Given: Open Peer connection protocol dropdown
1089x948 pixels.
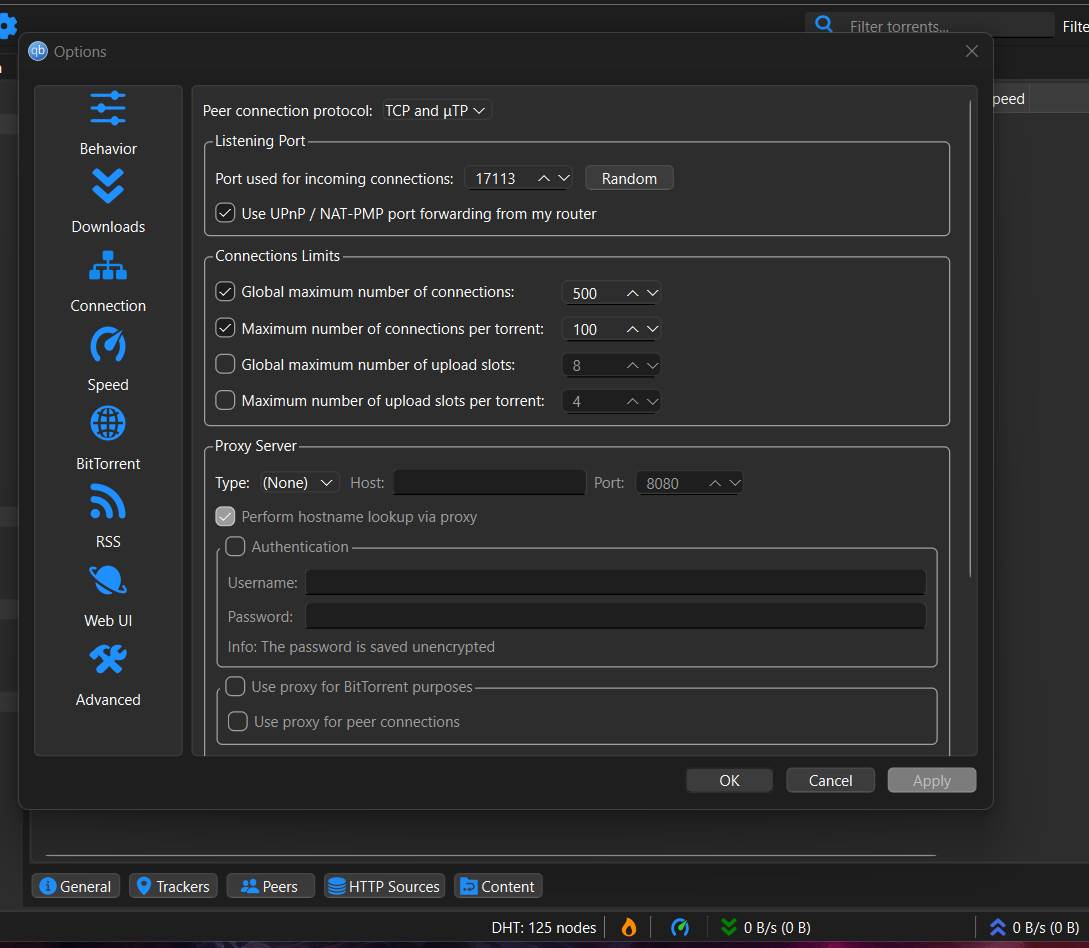Looking at the screenshot, I should pyautogui.click(x=436, y=110).
